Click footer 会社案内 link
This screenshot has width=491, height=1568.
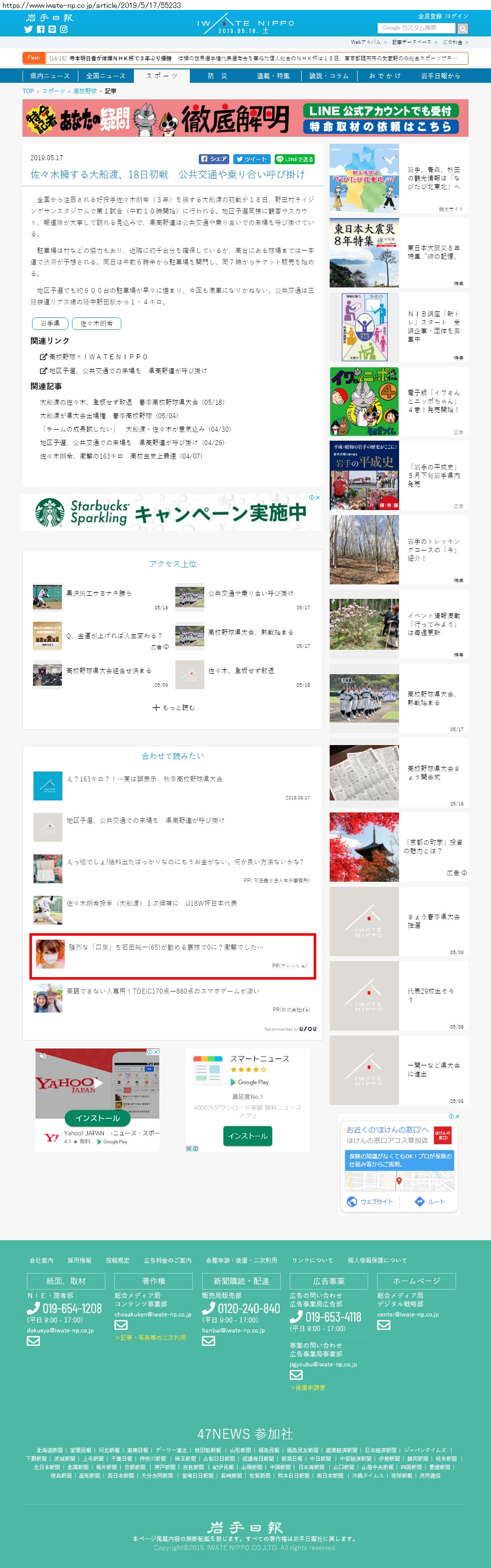(x=41, y=1260)
